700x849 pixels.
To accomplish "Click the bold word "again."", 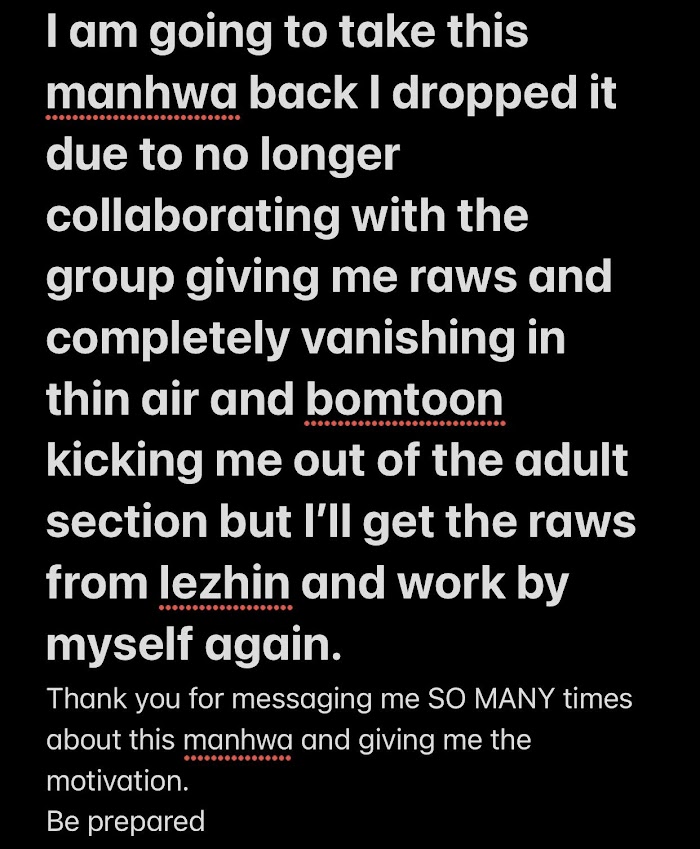I will click(x=273, y=646).
